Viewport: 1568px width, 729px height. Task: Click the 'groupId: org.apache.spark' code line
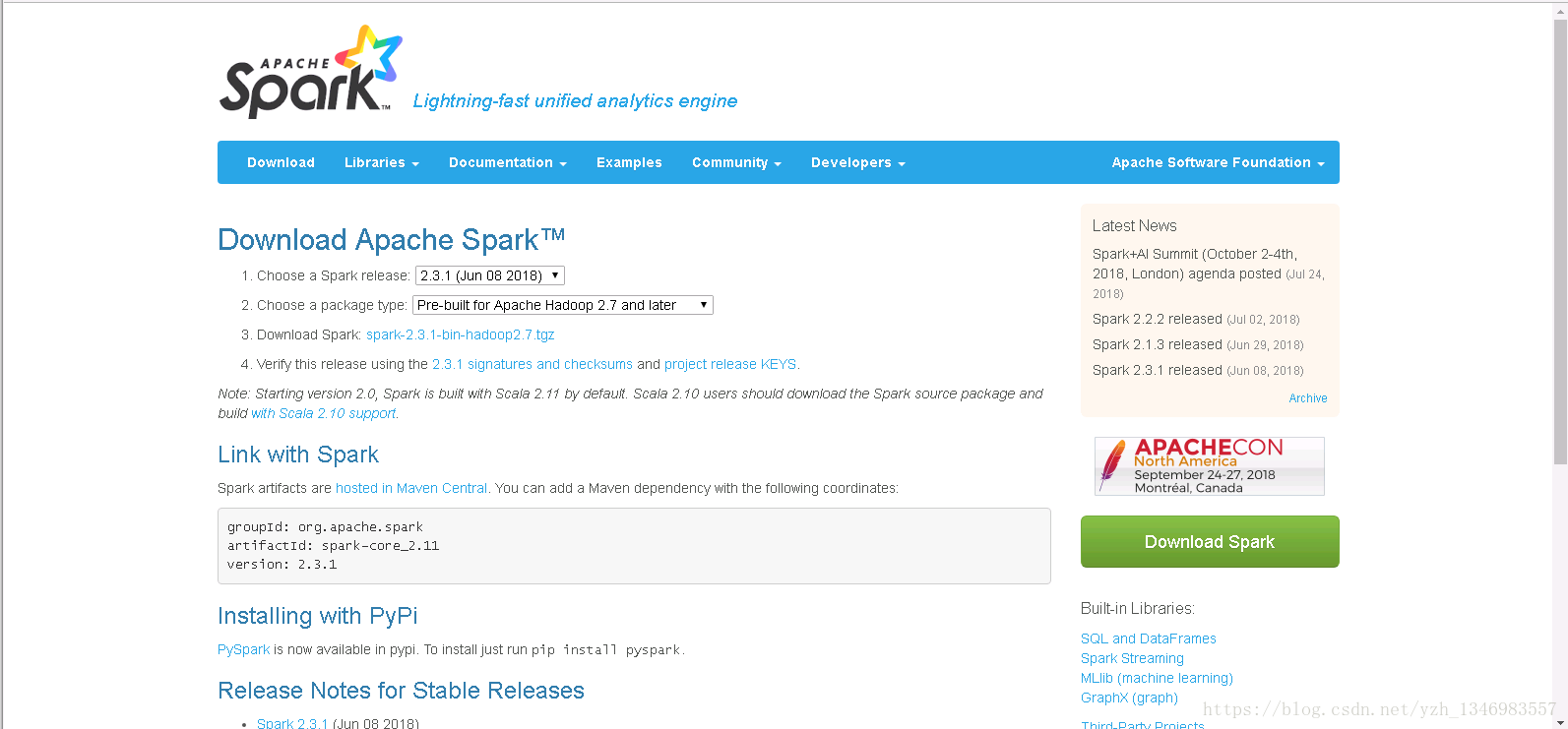(325, 526)
